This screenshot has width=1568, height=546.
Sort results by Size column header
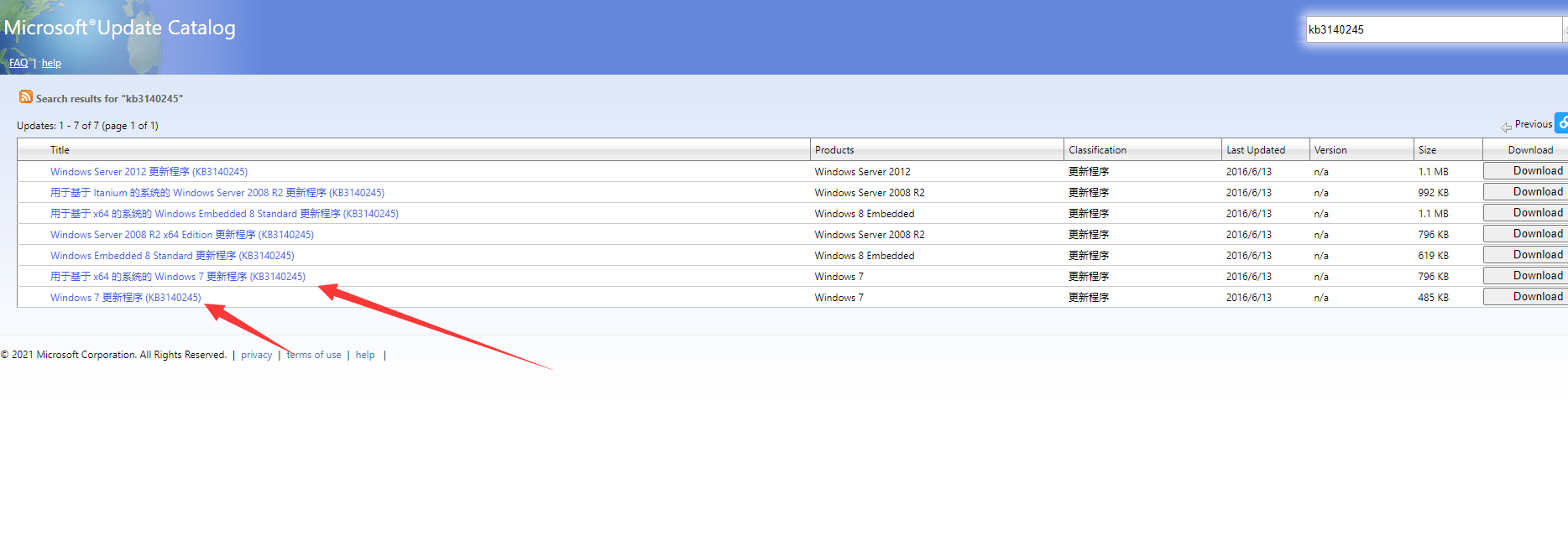point(1427,150)
